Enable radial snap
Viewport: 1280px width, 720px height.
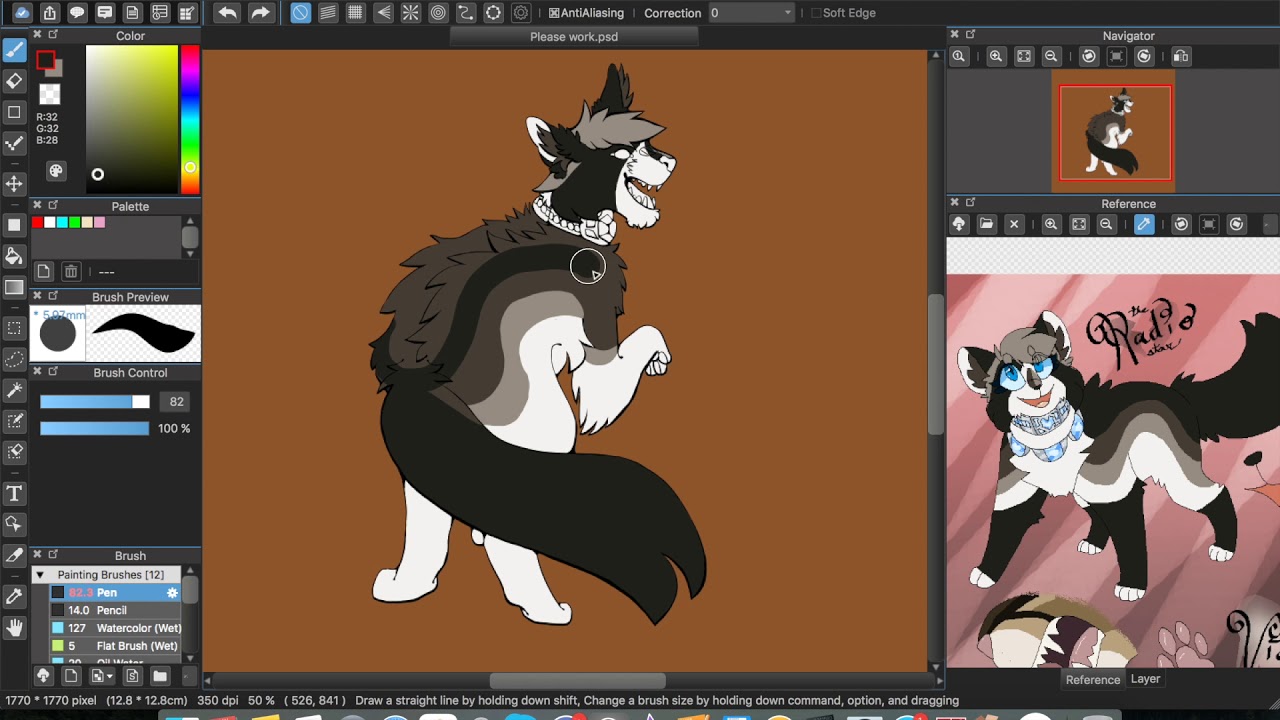click(410, 13)
